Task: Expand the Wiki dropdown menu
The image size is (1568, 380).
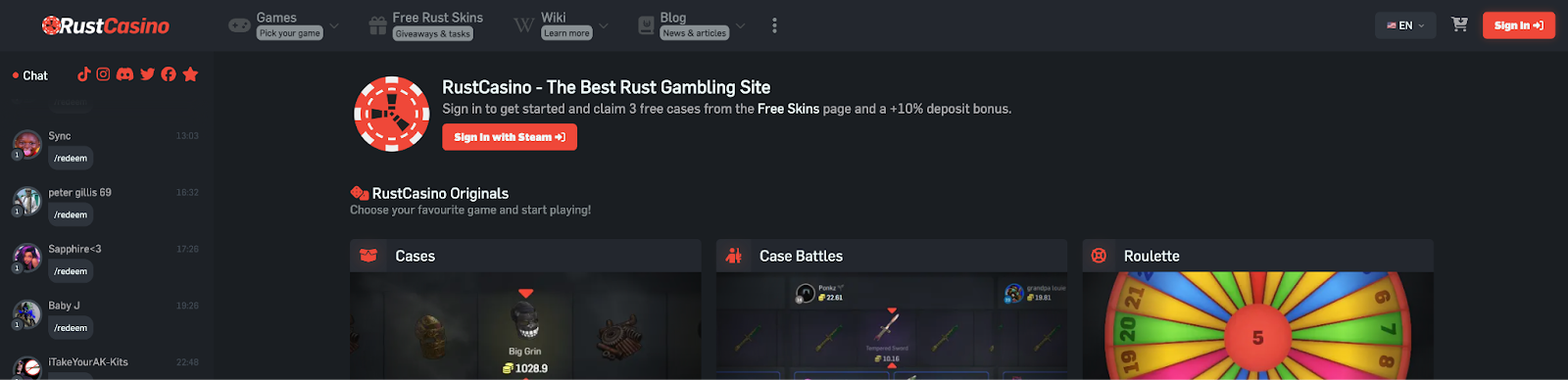Action: (x=561, y=25)
